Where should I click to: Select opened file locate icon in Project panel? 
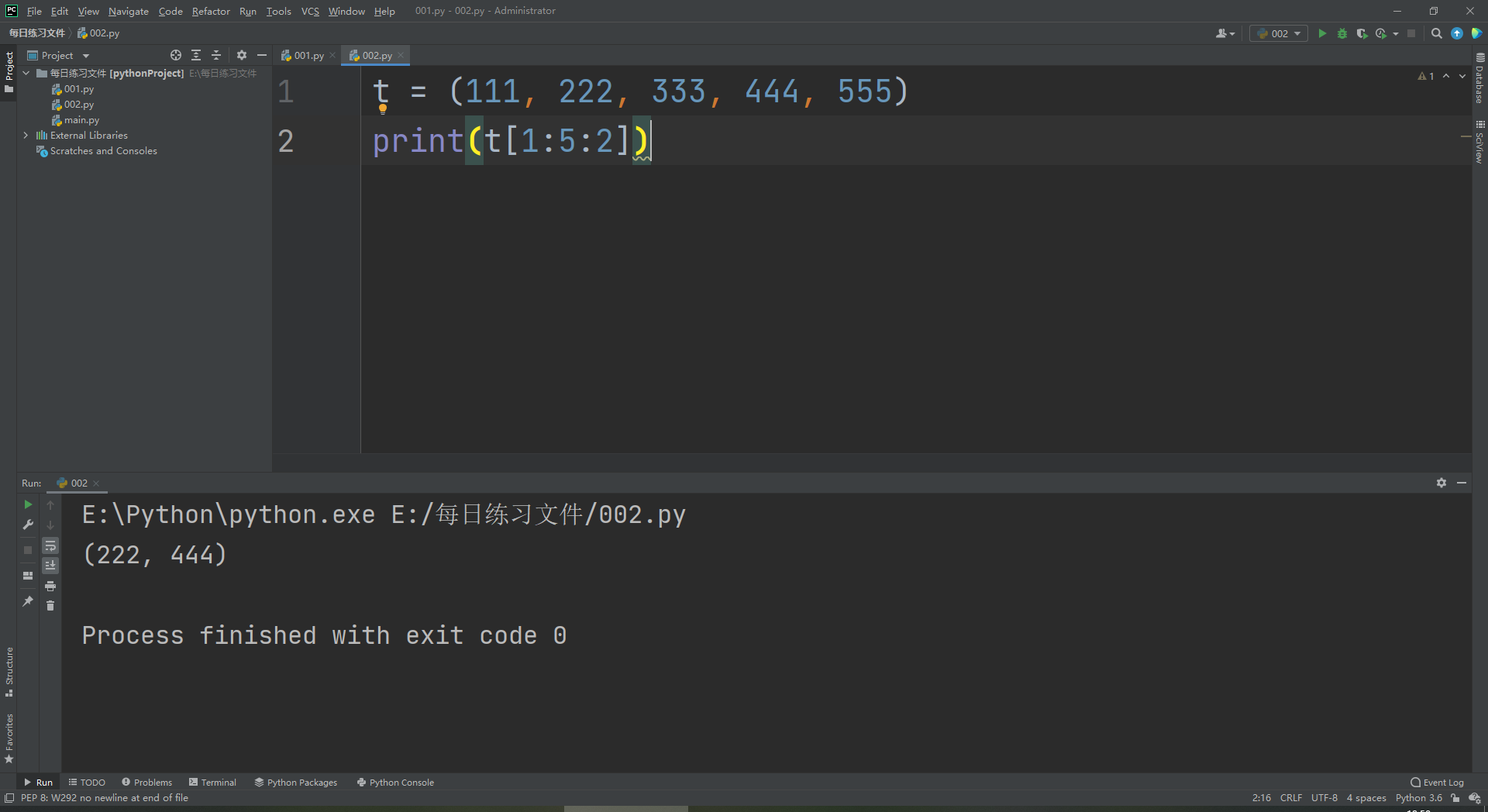(x=176, y=55)
